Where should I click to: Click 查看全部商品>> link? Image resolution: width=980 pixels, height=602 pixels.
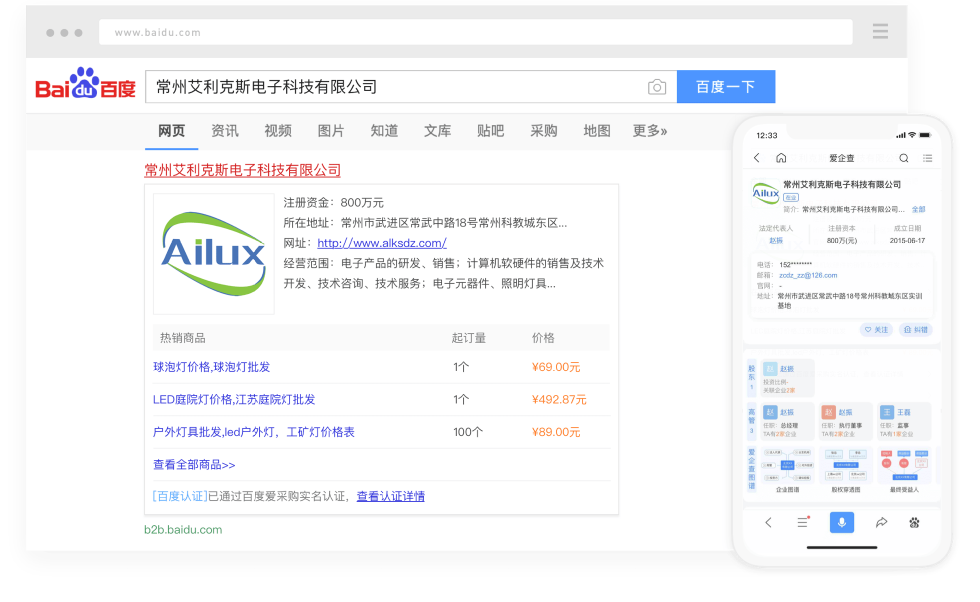194,464
